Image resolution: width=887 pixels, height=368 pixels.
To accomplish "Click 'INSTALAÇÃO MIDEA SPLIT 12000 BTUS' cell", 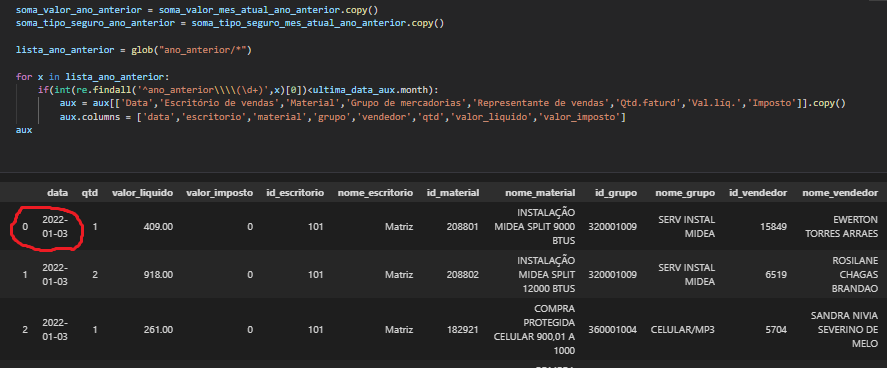I will (x=546, y=275).
